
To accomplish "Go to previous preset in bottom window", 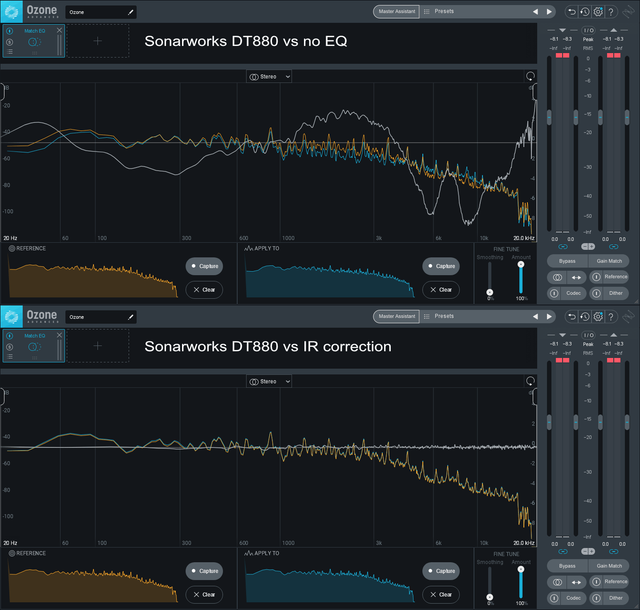I will click(x=536, y=316).
